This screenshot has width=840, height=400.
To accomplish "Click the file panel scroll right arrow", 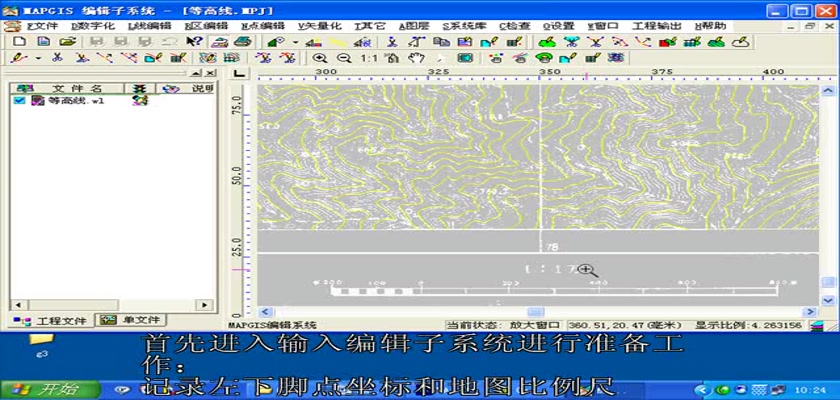I will [204, 305].
